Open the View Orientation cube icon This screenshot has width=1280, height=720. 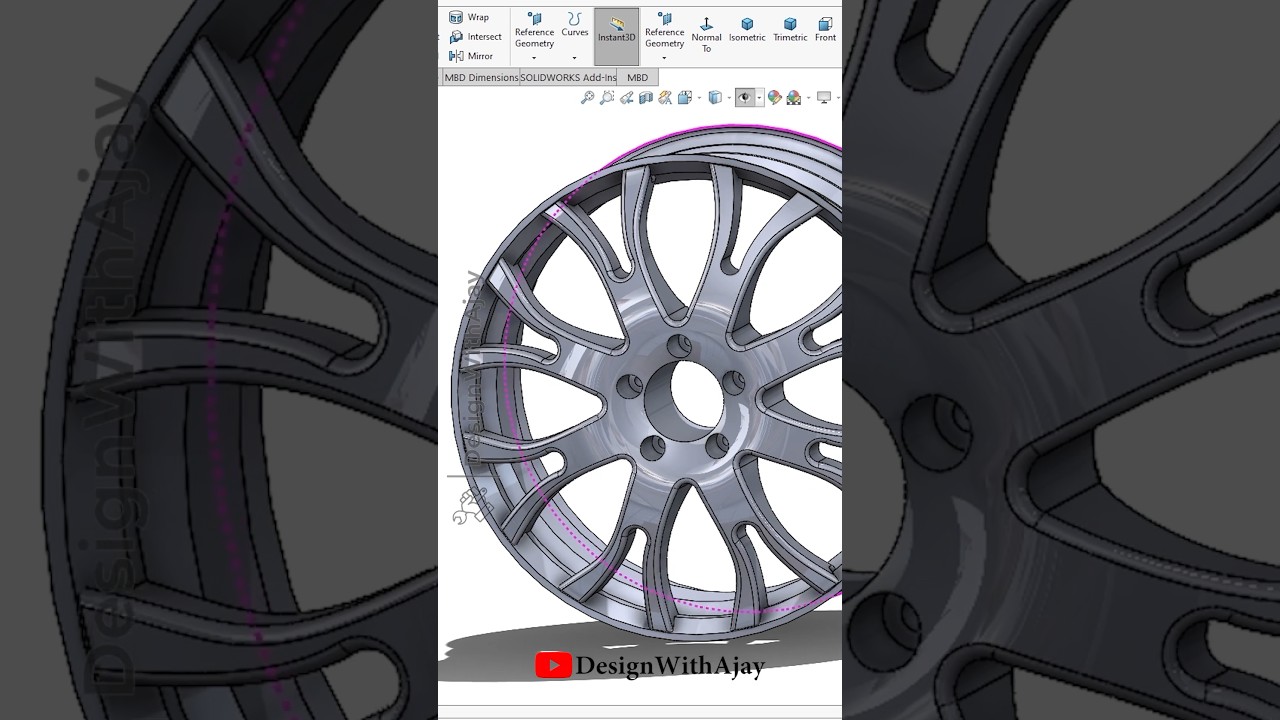[x=685, y=98]
